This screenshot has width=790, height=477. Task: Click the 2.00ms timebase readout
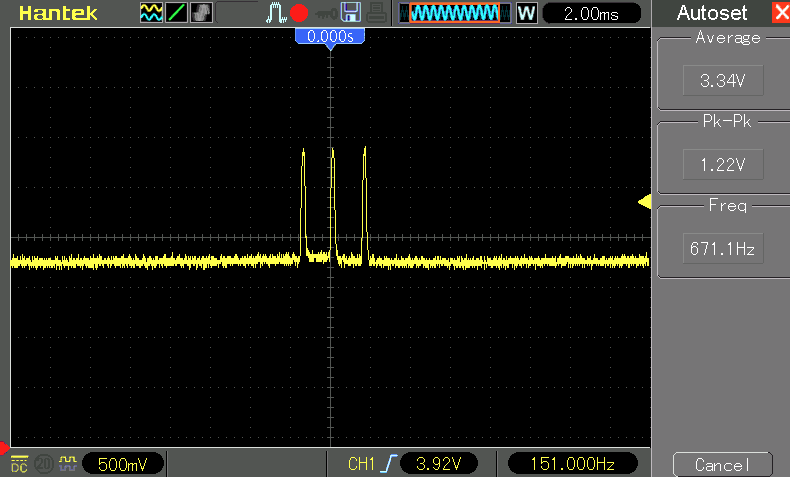591,14
